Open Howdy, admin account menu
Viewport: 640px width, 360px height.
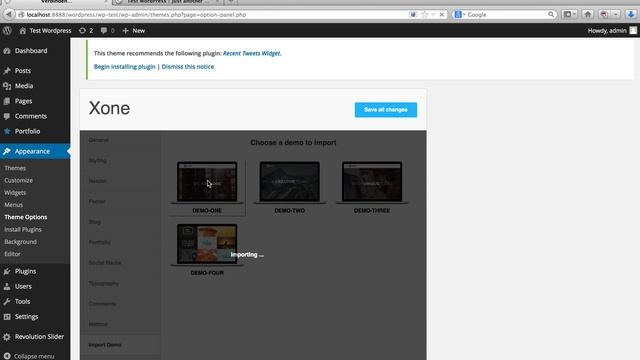click(x=612, y=31)
